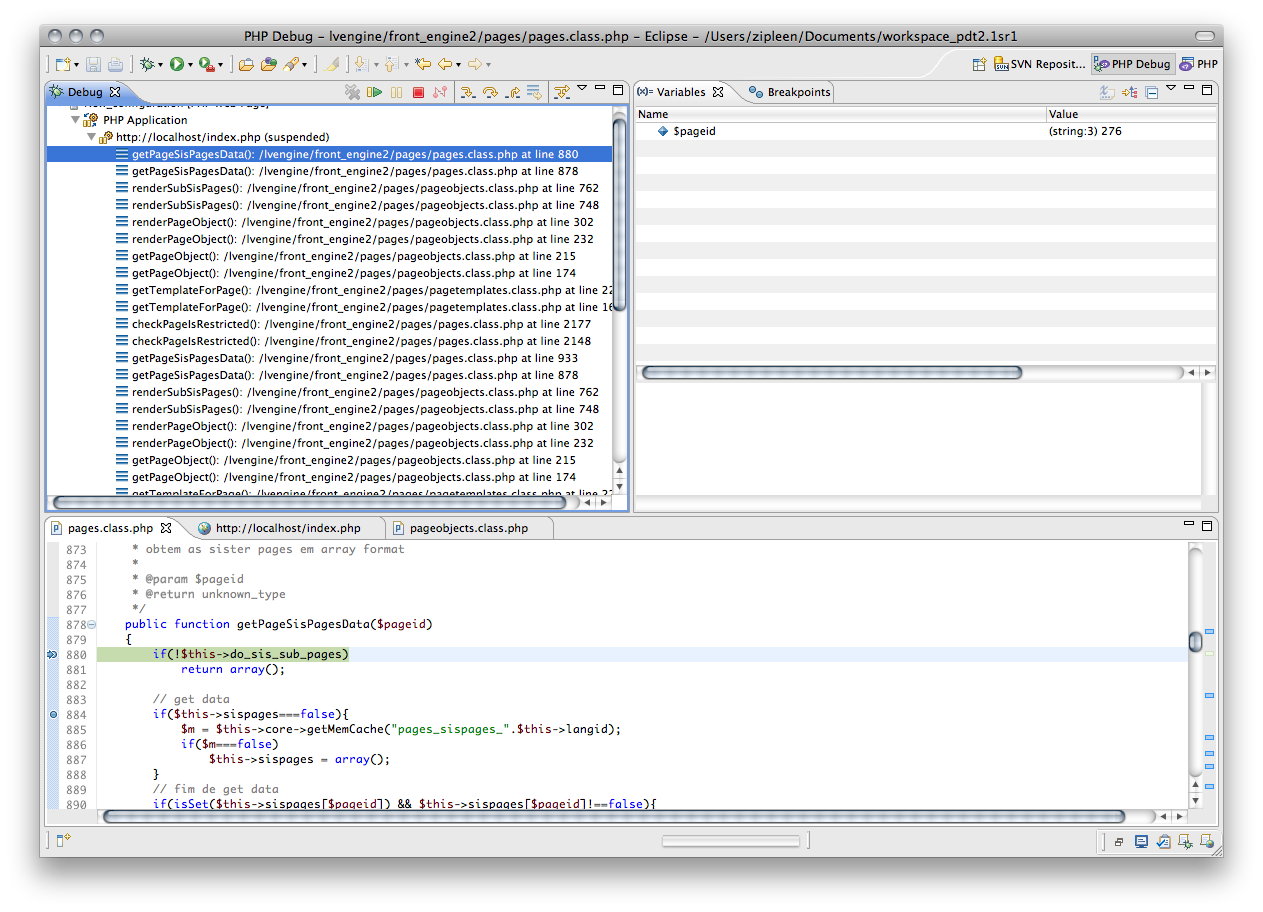Open the Debug launch dropdown arrow
The image size is (1263, 912).
(160, 65)
